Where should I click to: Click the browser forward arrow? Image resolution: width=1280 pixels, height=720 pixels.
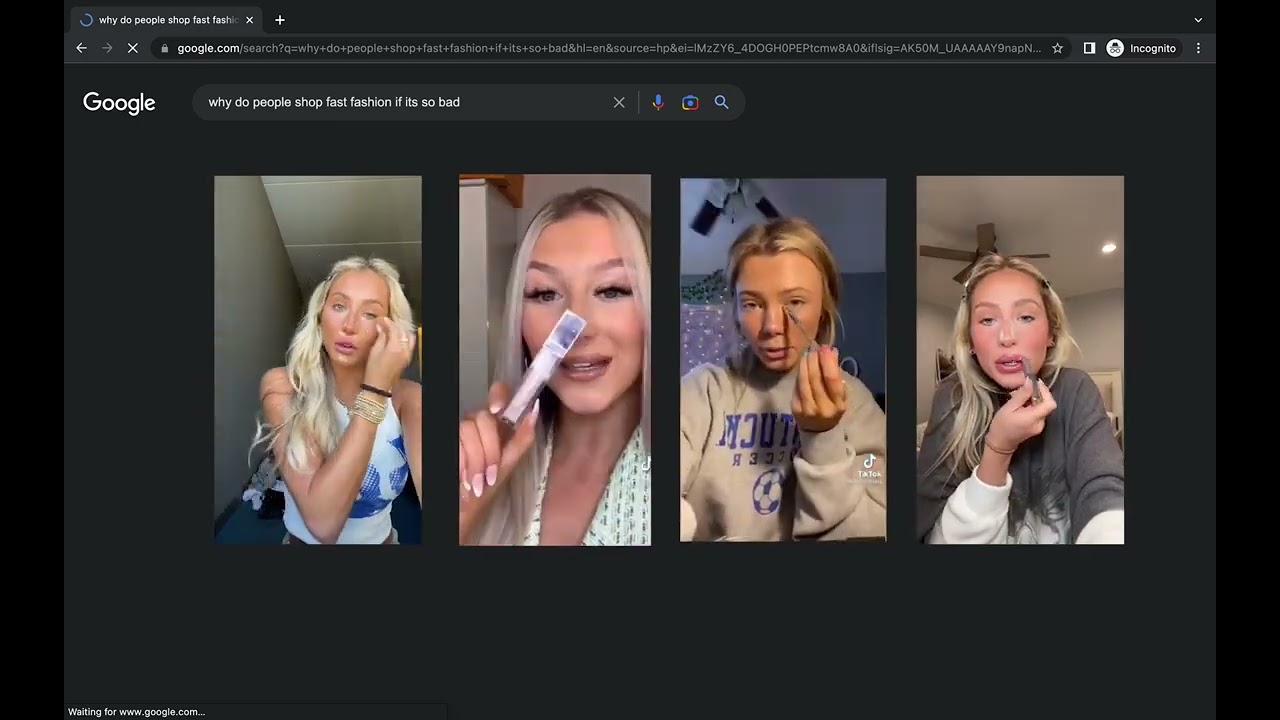tap(107, 48)
